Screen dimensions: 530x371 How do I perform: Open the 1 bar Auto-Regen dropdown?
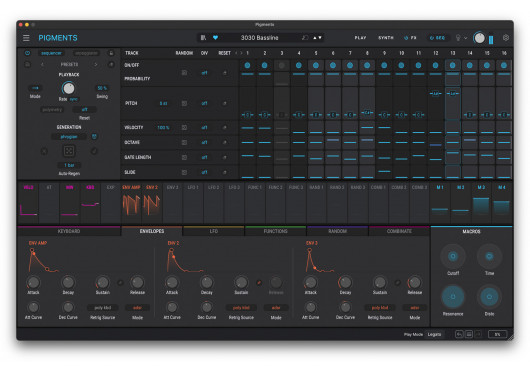coord(69,165)
